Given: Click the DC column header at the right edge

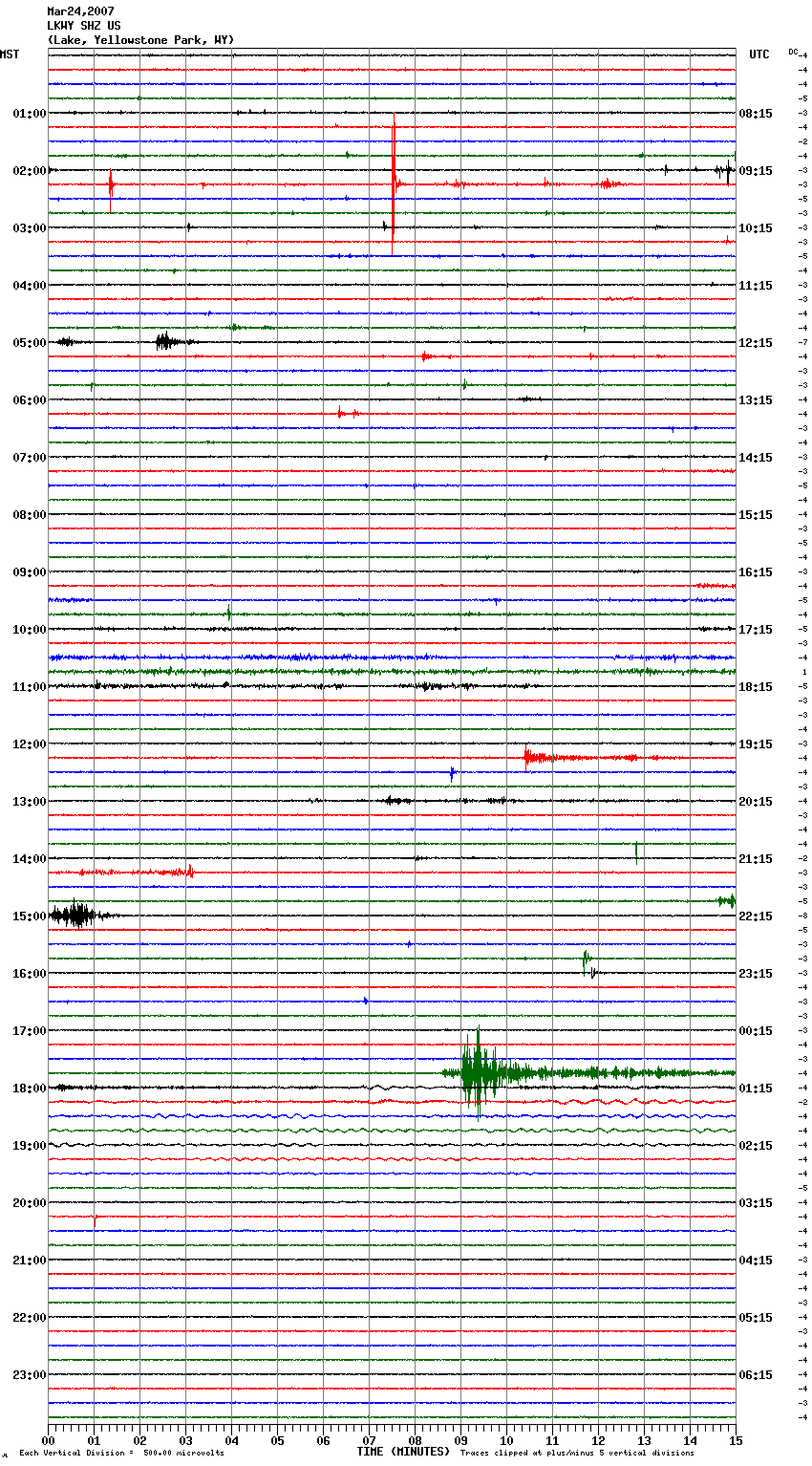Looking at the screenshot, I should 793,51.
